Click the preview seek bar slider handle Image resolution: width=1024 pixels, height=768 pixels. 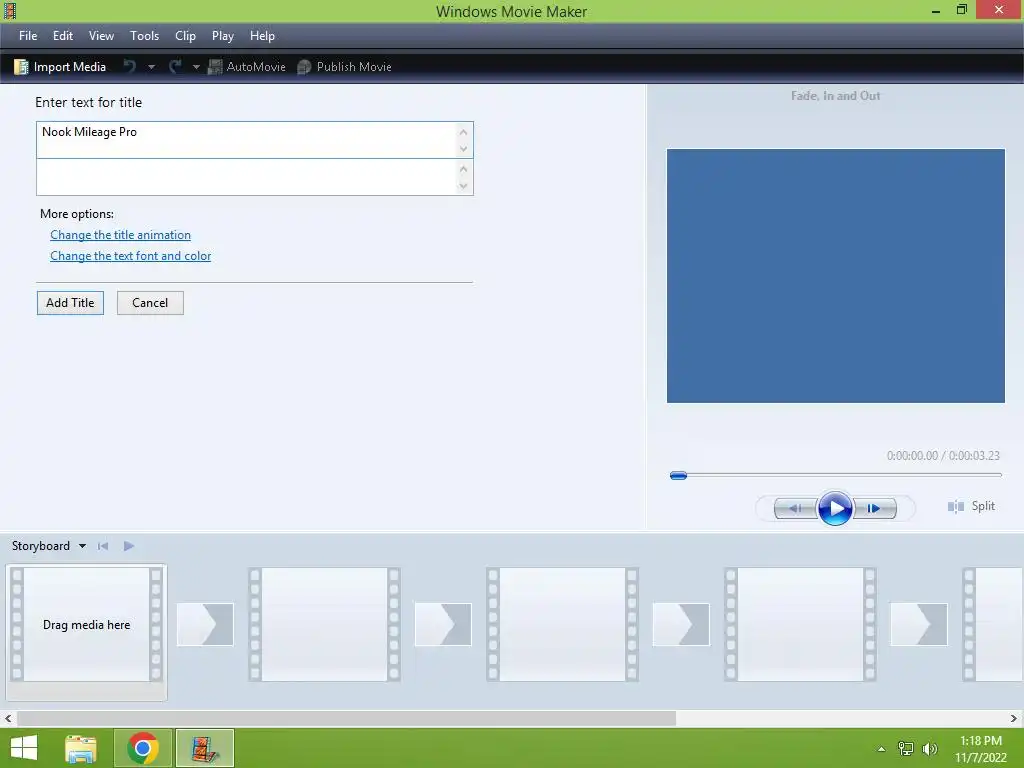(x=679, y=475)
